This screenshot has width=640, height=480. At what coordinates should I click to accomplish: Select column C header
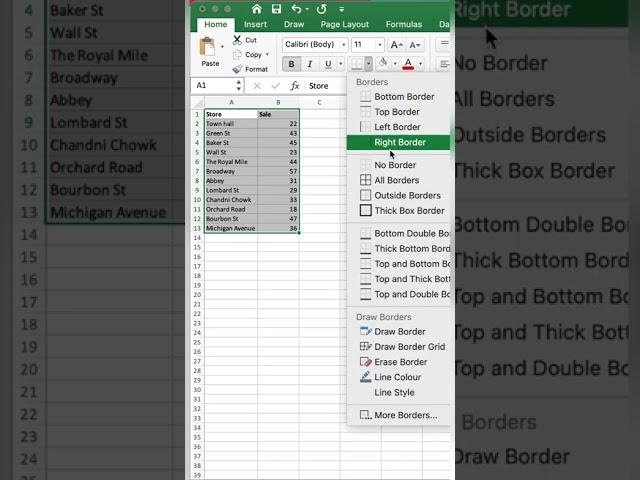[320, 102]
